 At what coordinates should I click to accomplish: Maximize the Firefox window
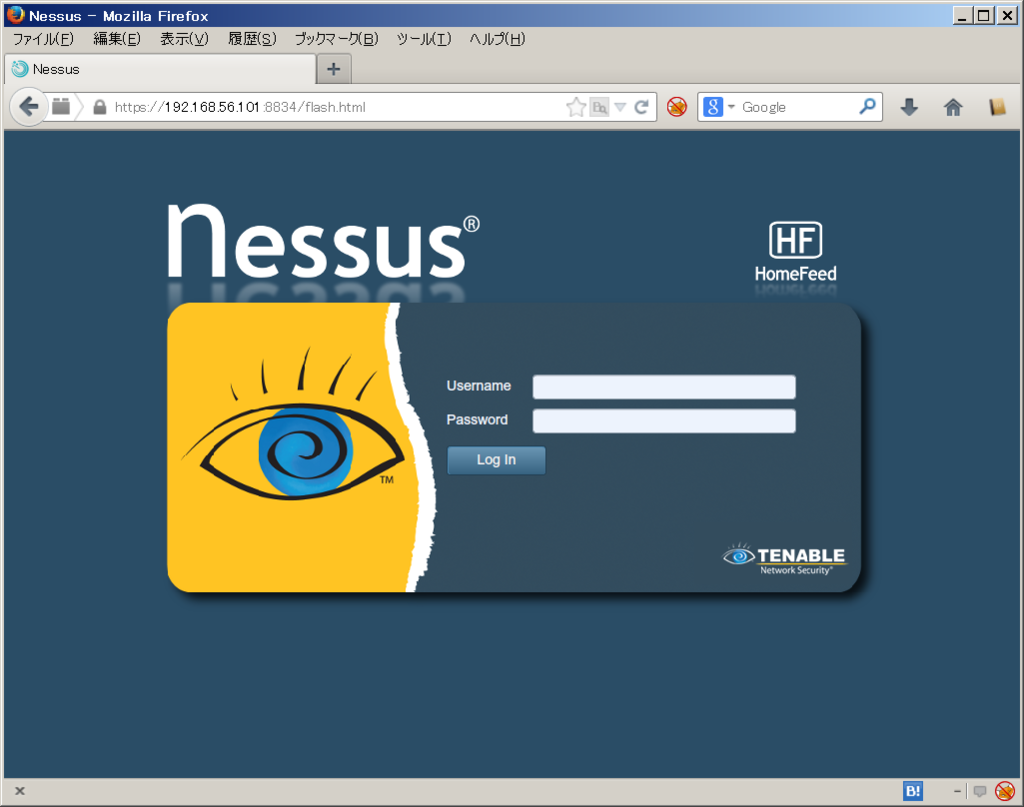click(984, 15)
